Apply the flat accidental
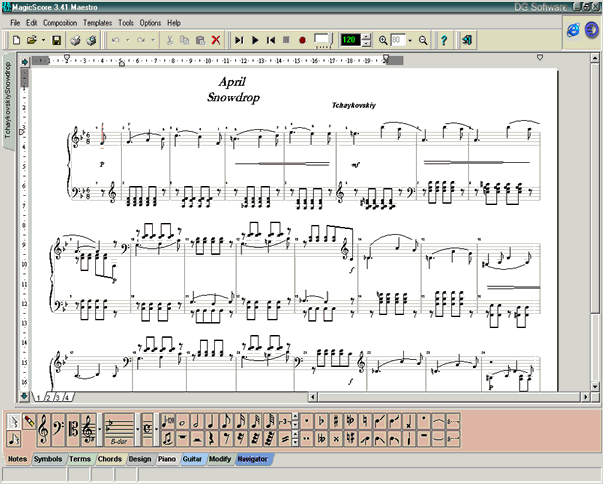 tap(321, 422)
